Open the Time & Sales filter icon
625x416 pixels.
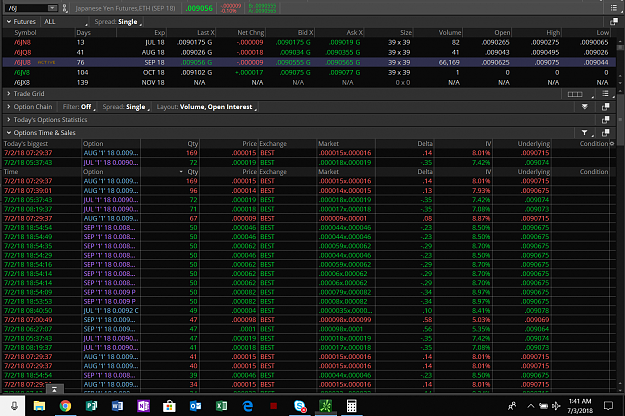[584, 133]
